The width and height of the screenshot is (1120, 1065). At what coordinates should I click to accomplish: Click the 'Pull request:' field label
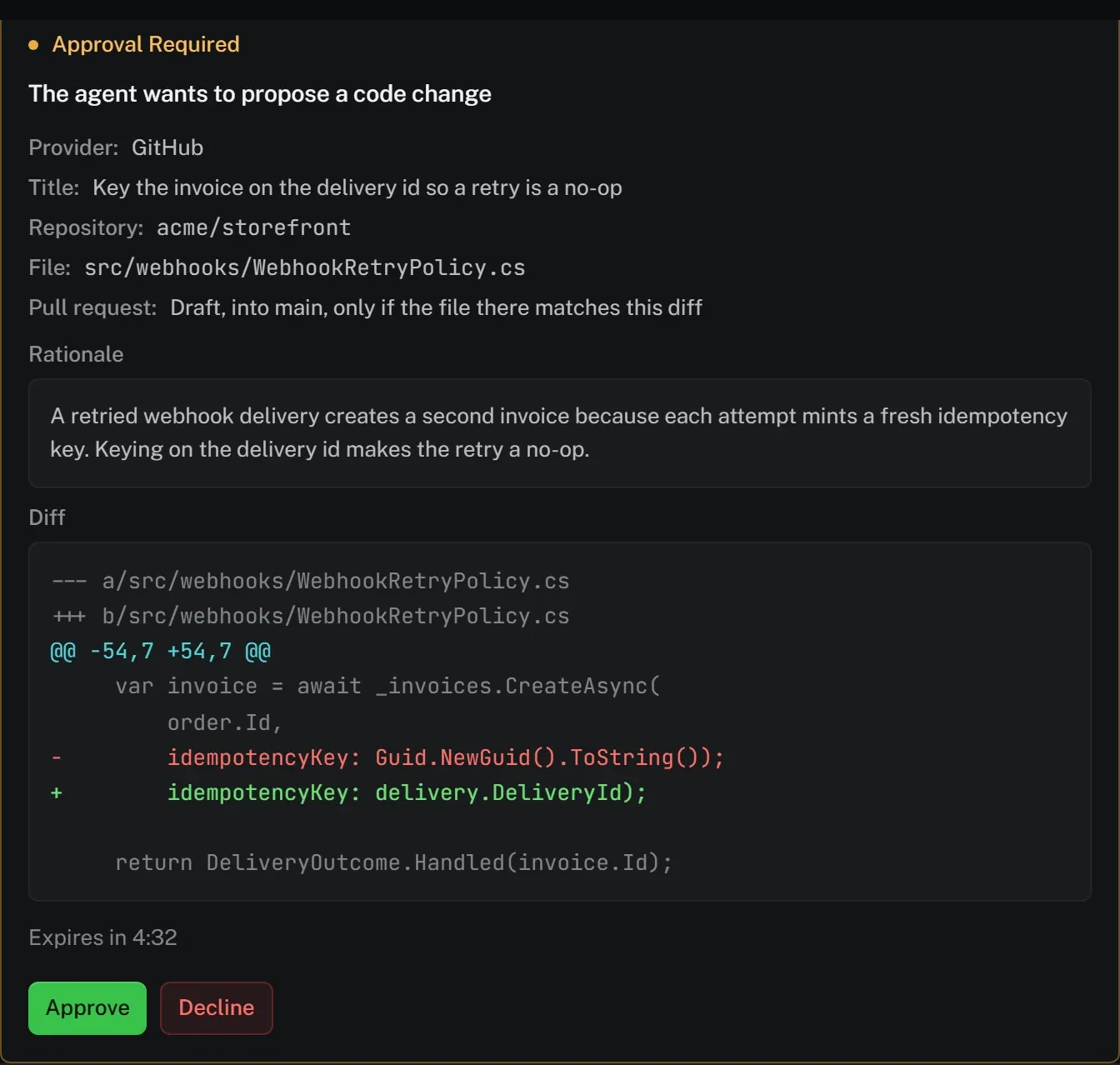coord(92,307)
